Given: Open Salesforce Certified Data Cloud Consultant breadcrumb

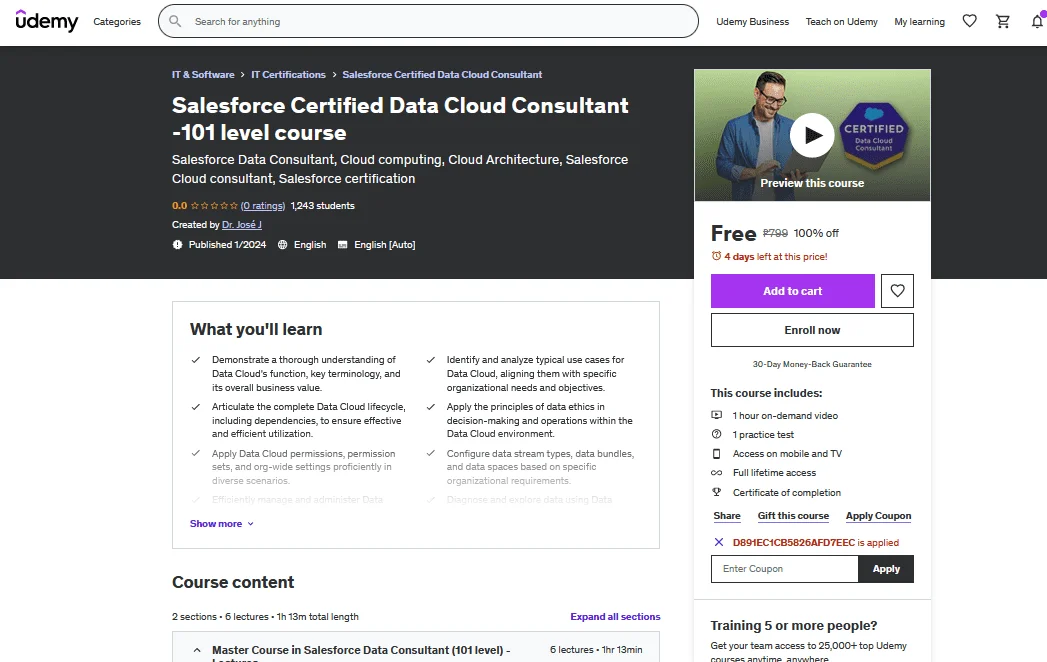Looking at the screenshot, I should (442, 74).
